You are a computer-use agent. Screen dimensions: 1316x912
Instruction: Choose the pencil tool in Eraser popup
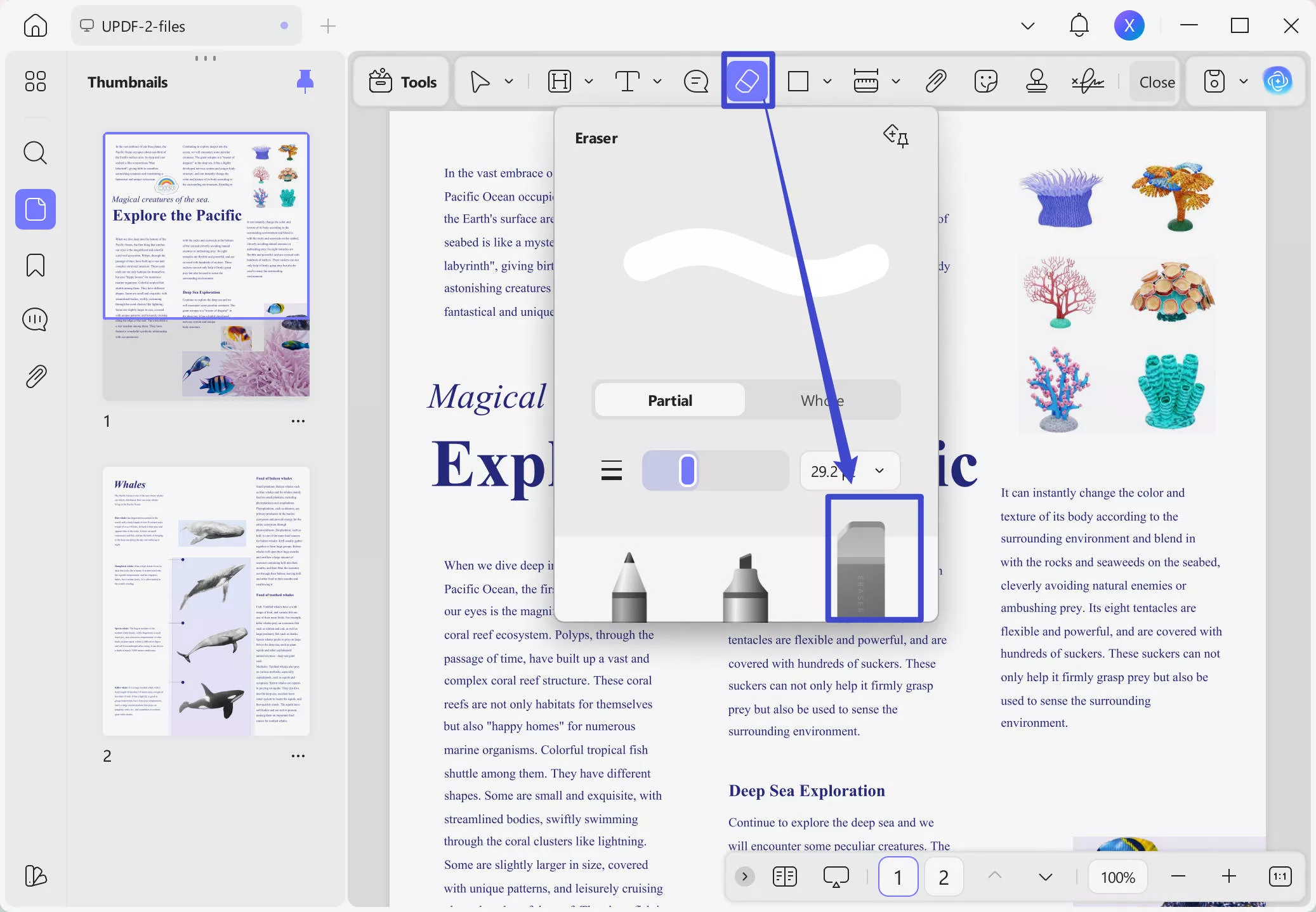click(629, 587)
